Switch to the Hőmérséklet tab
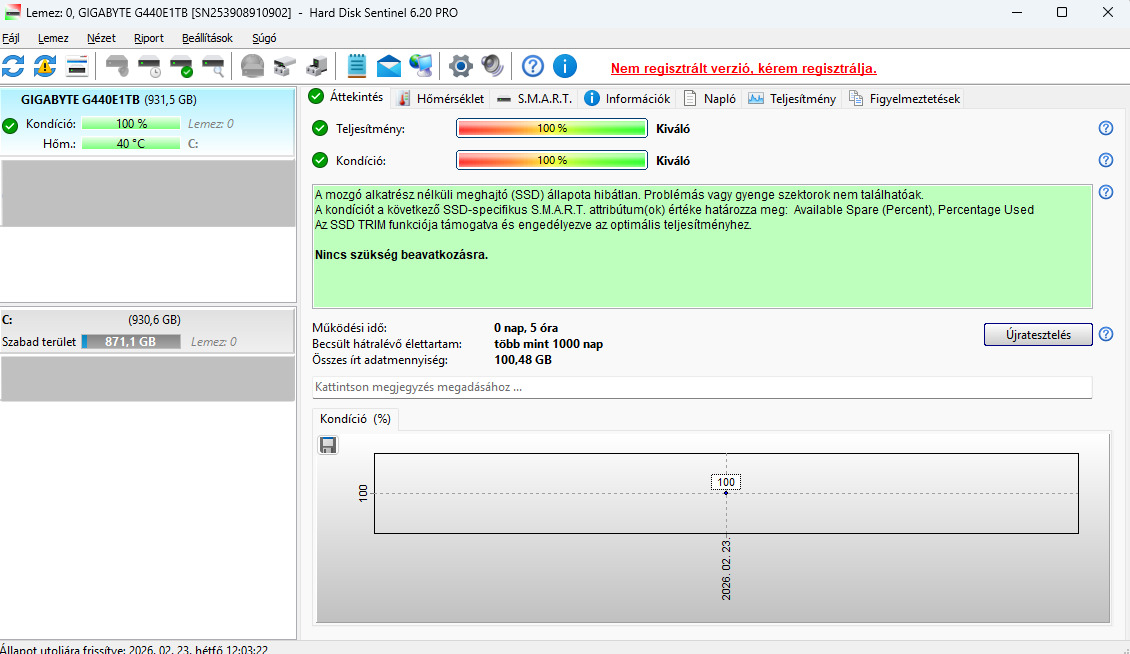The image size is (1130, 654). click(441, 99)
